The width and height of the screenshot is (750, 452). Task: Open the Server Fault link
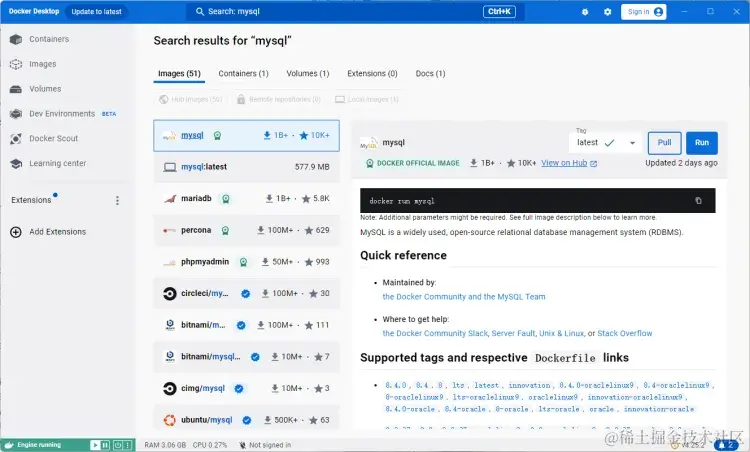513,333
